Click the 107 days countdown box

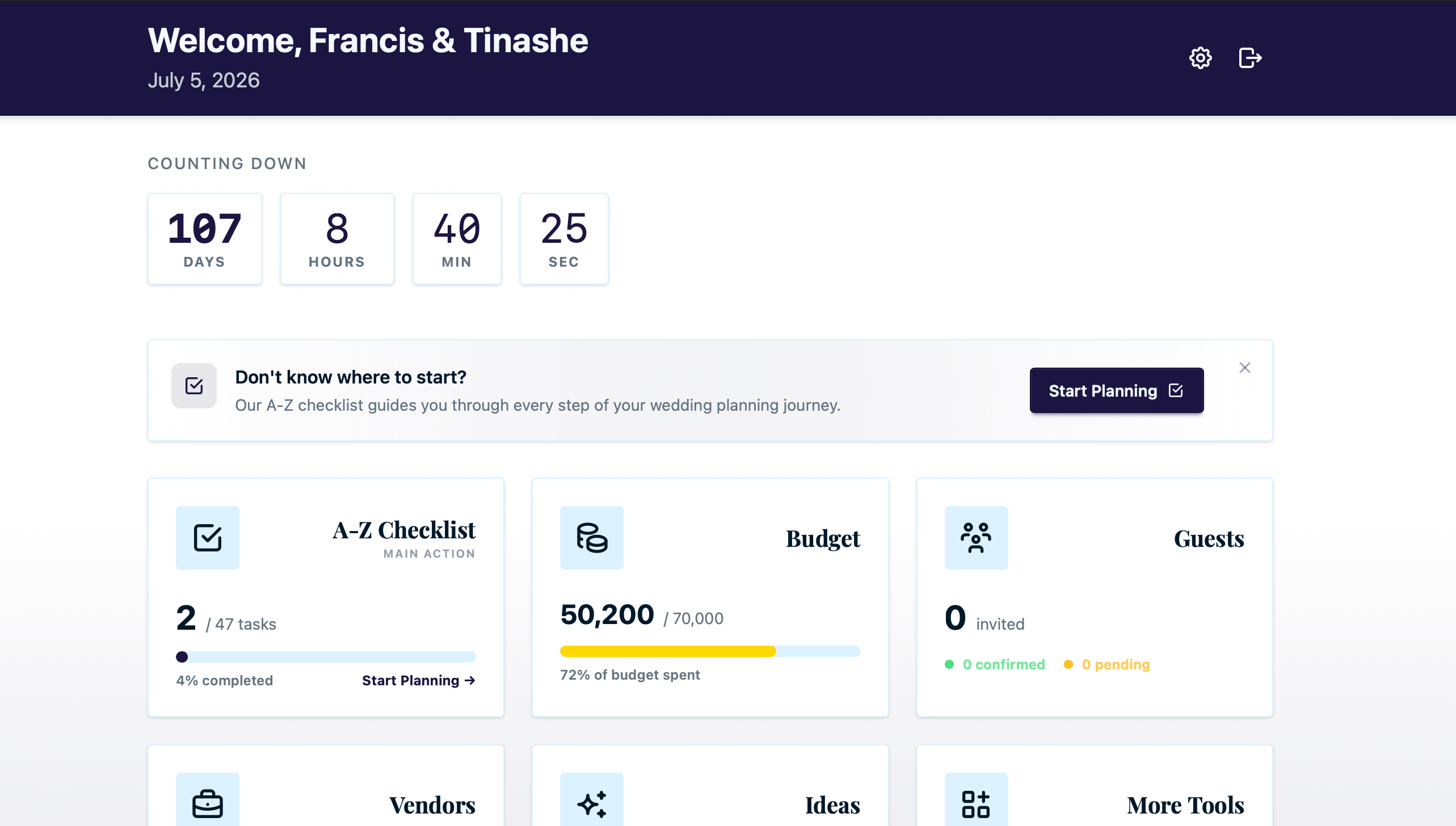[205, 239]
